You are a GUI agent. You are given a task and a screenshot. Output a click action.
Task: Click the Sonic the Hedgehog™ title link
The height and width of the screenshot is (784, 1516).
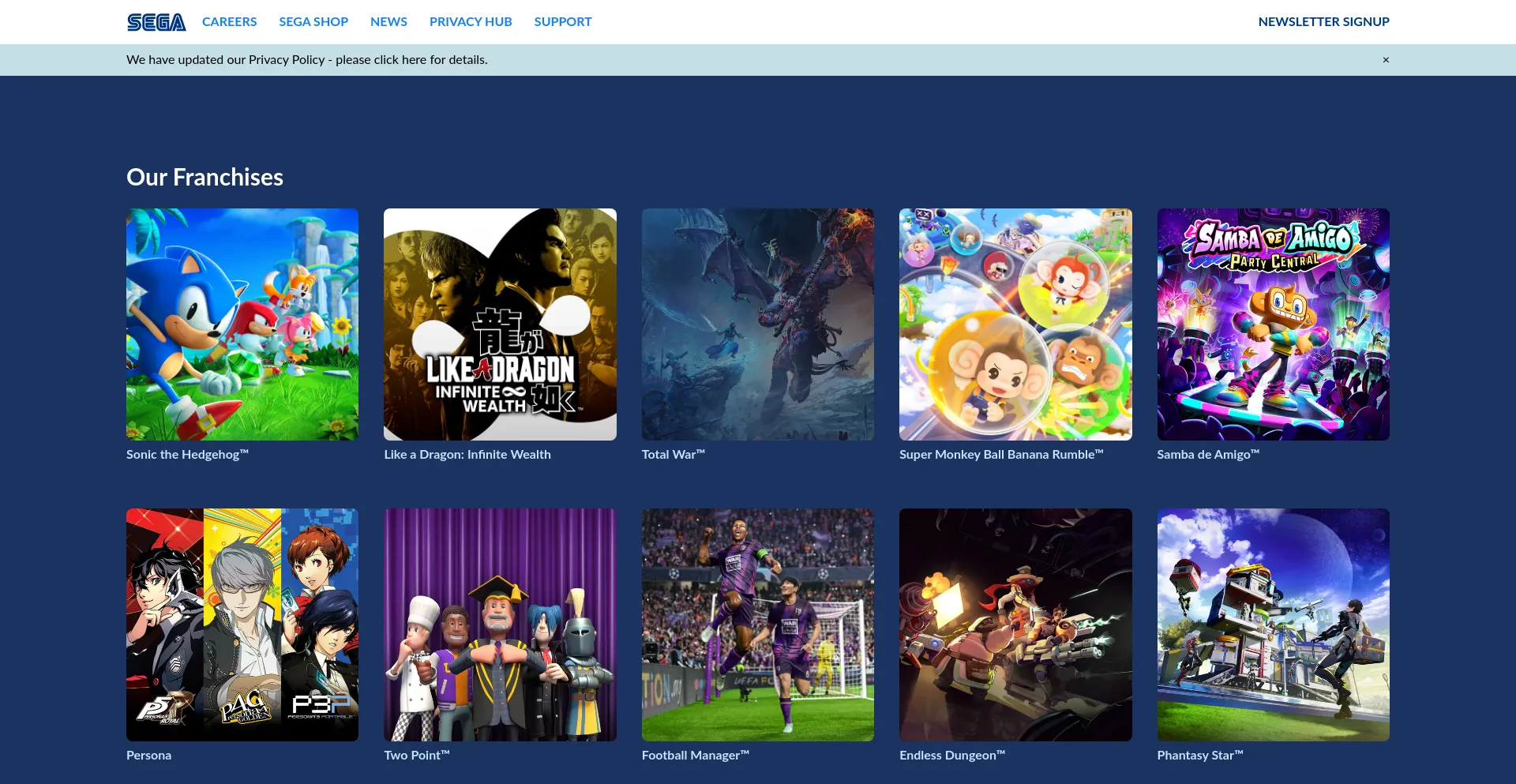(187, 455)
